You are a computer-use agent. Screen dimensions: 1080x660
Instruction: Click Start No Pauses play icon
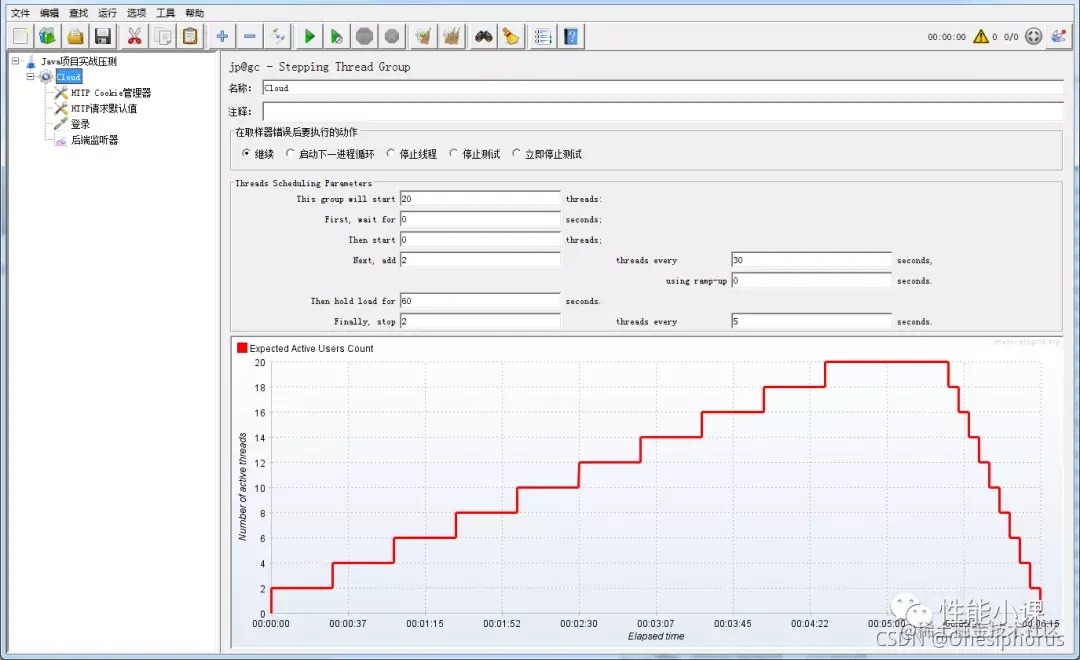(336, 37)
